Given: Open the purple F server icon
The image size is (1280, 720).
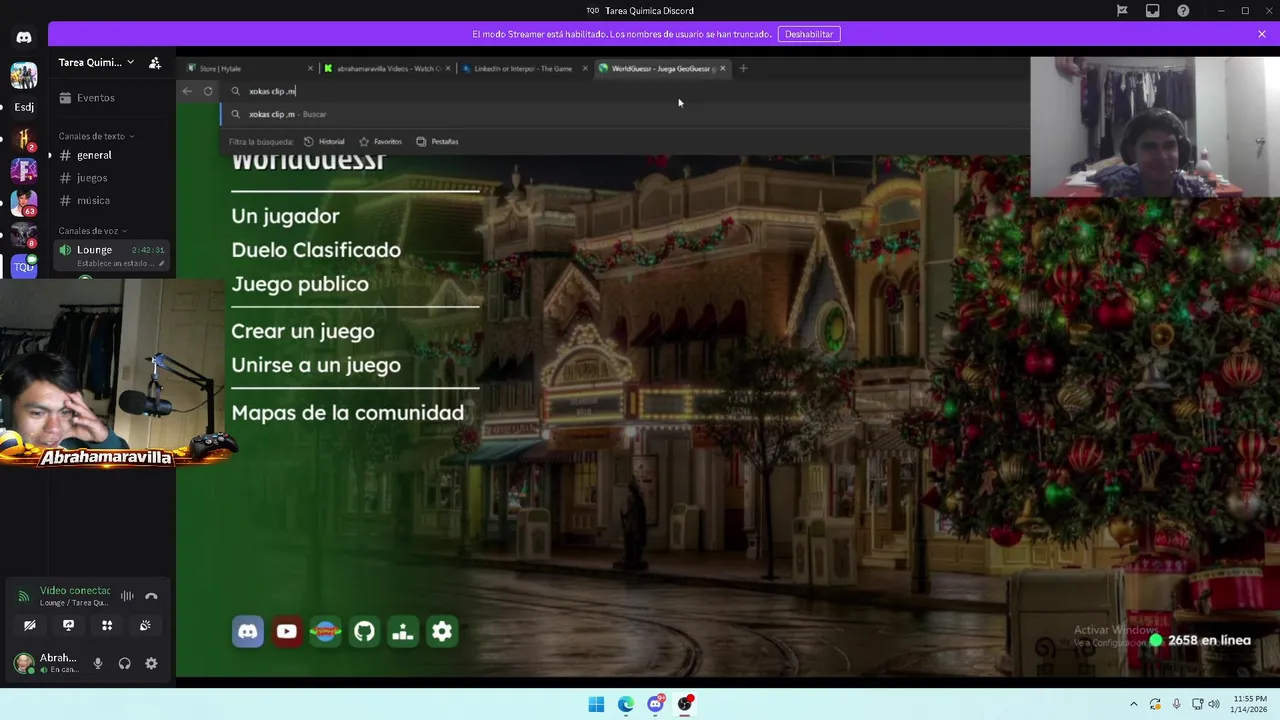Looking at the screenshot, I should 24,171.
